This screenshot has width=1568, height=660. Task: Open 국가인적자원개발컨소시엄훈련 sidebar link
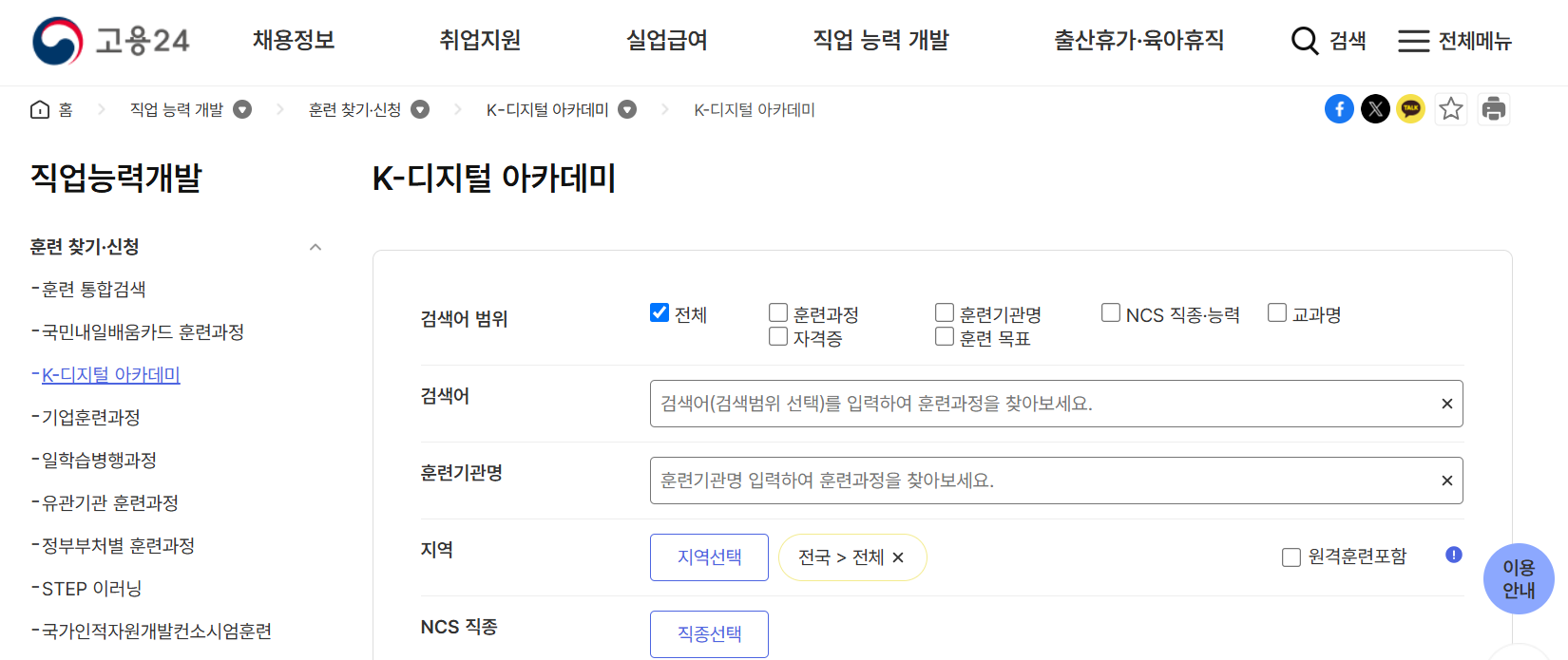click(157, 632)
